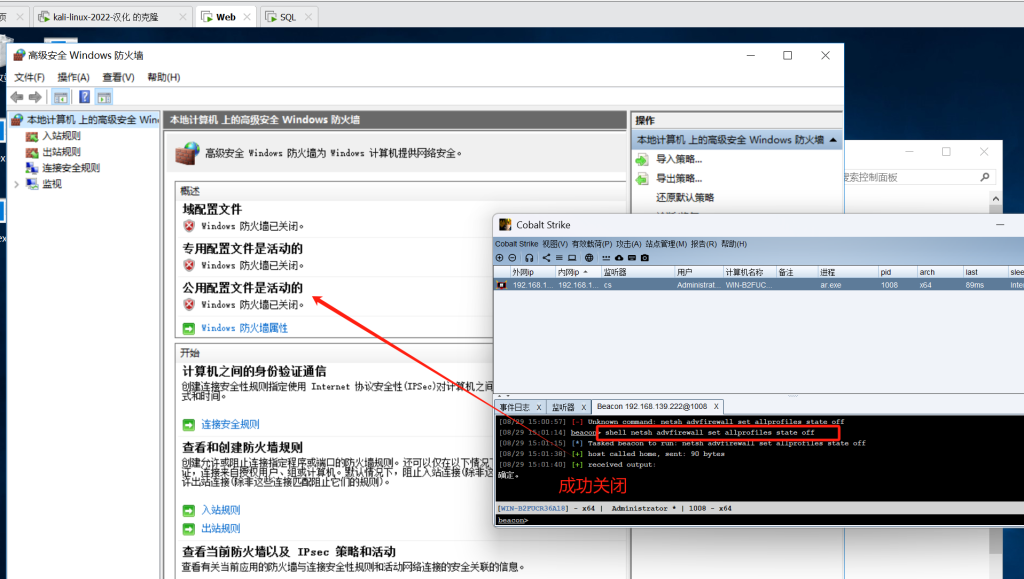Click the keystrokes icon in Cobalt Strike toolbar
Image resolution: width=1024 pixels, height=579 pixels.
(x=606, y=258)
